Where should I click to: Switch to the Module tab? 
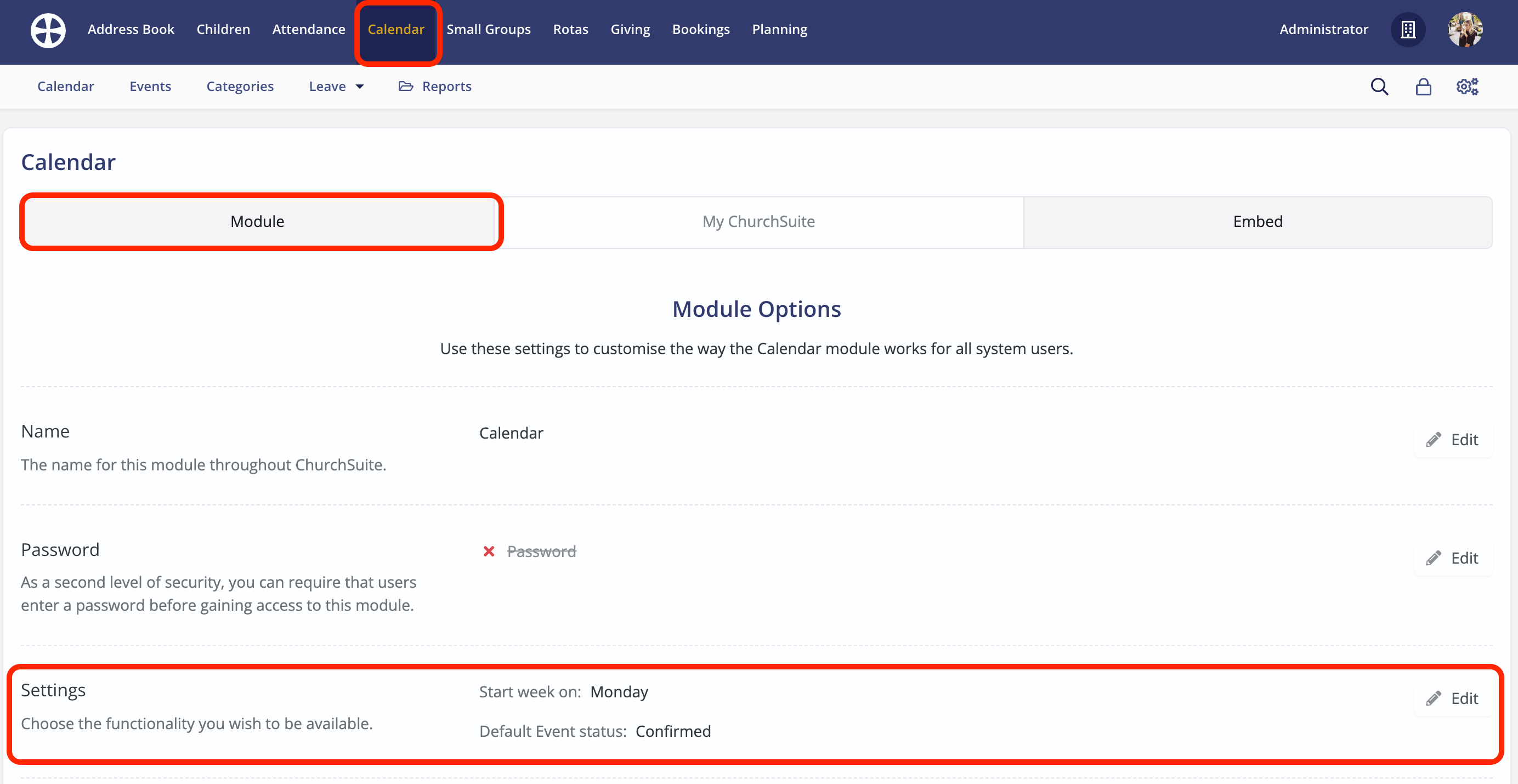[x=258, y=221]
